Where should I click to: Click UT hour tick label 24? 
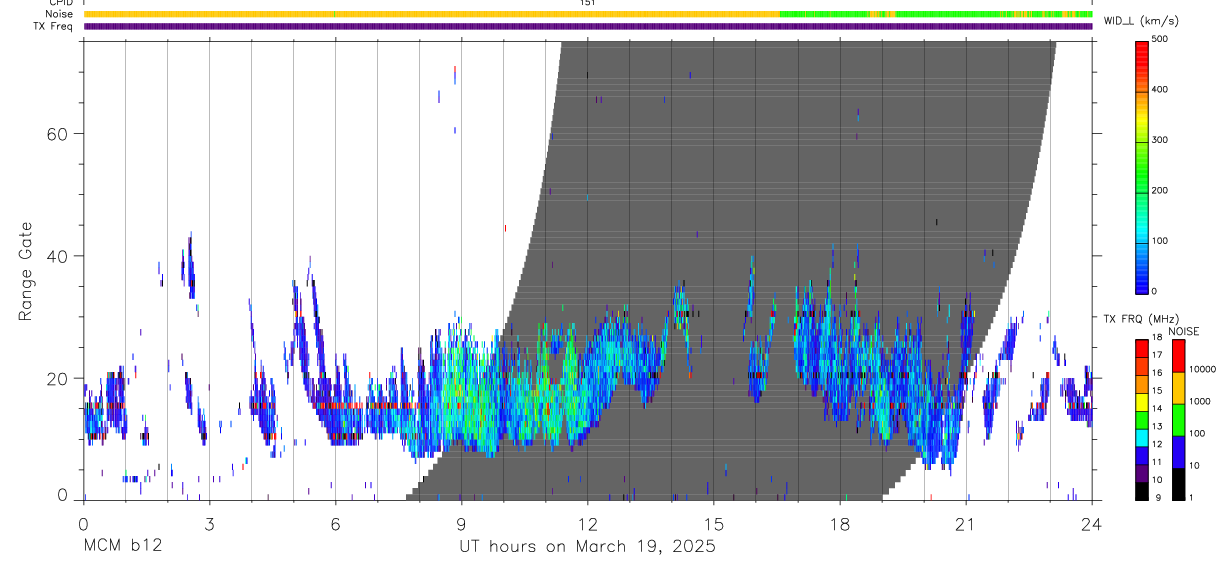pos(1092,523)
